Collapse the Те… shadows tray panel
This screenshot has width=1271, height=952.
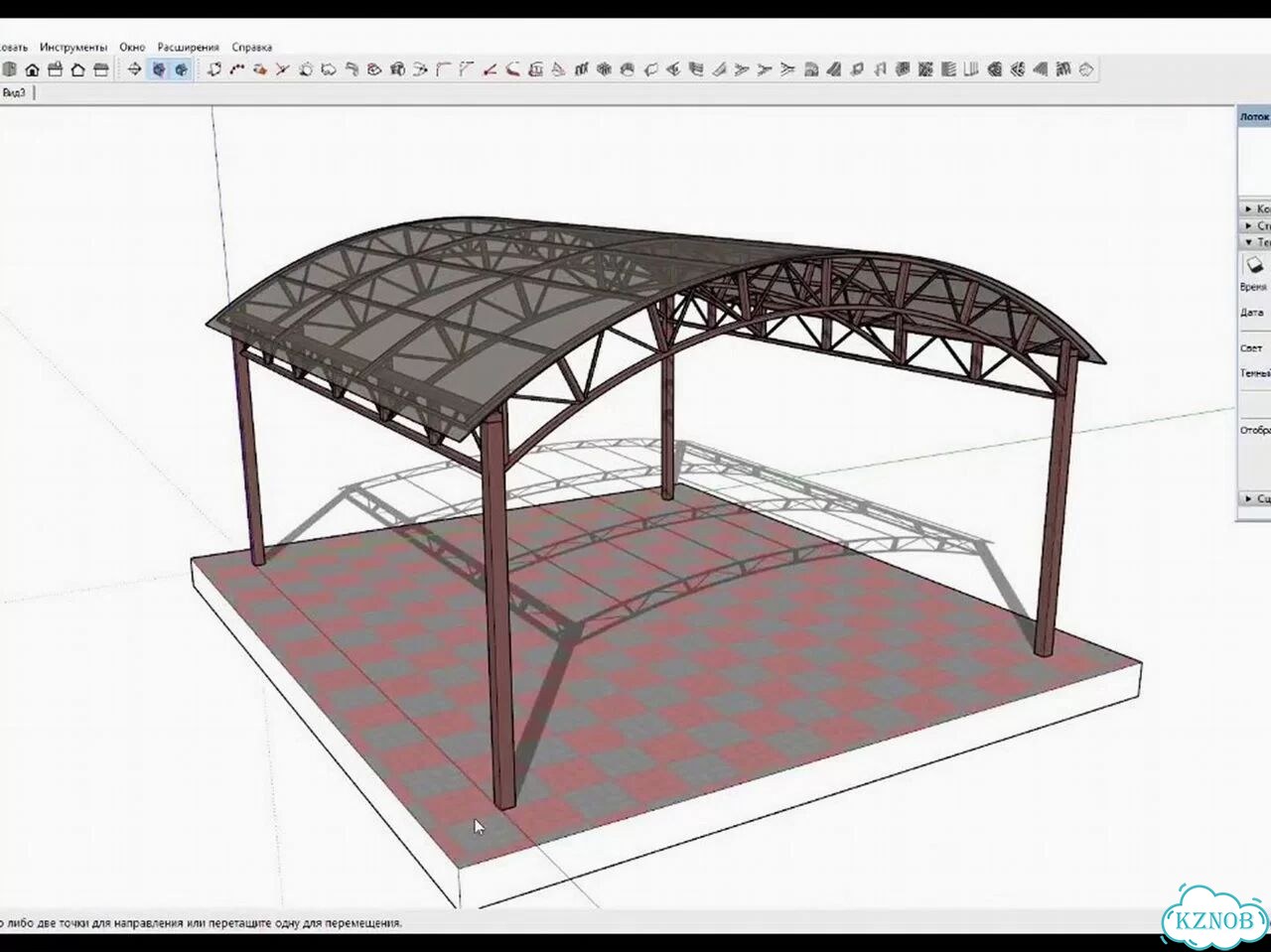pos(1255,242)
